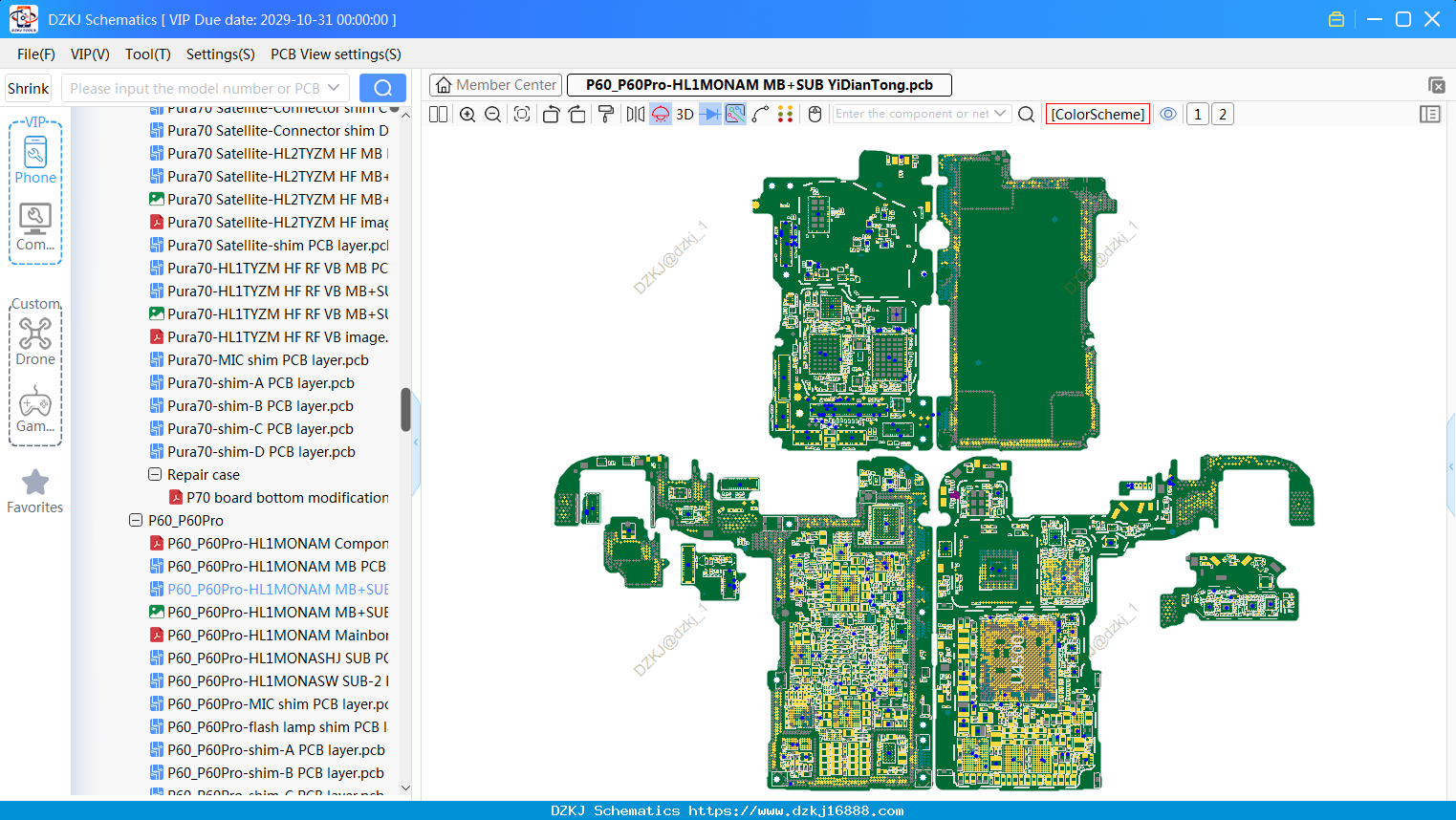Select the paint roller tool
Viewport: 1456px width, 820px height.
(606, 115)
